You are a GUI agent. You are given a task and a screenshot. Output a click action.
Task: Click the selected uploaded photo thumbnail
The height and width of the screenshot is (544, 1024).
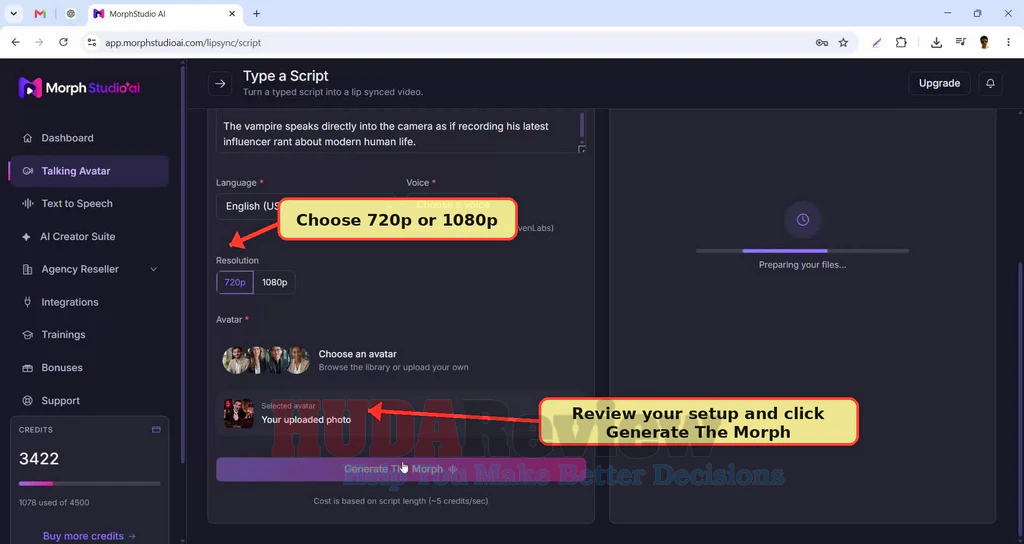click(x=238, y=413)
